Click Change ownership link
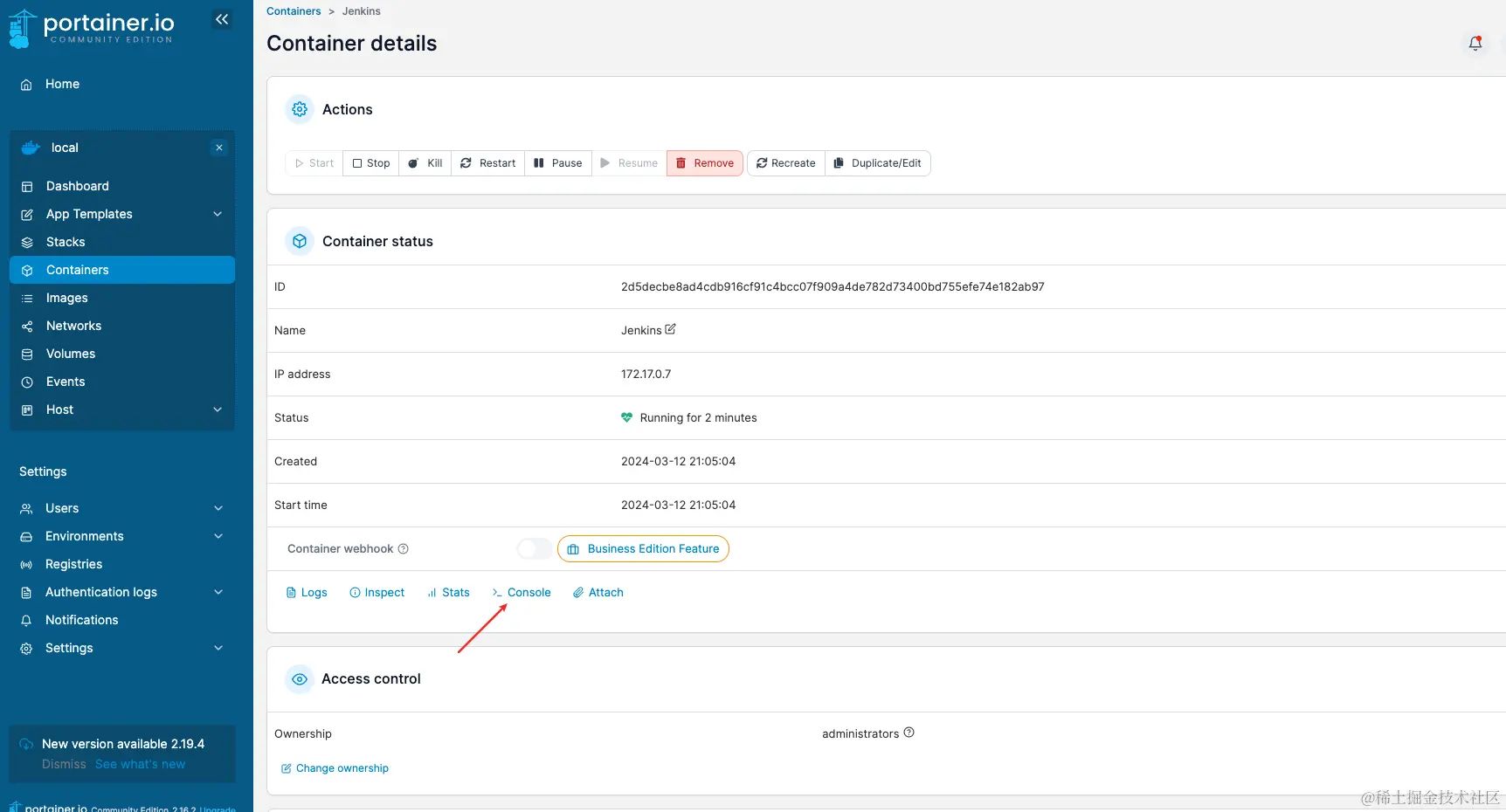 point(335,768)
